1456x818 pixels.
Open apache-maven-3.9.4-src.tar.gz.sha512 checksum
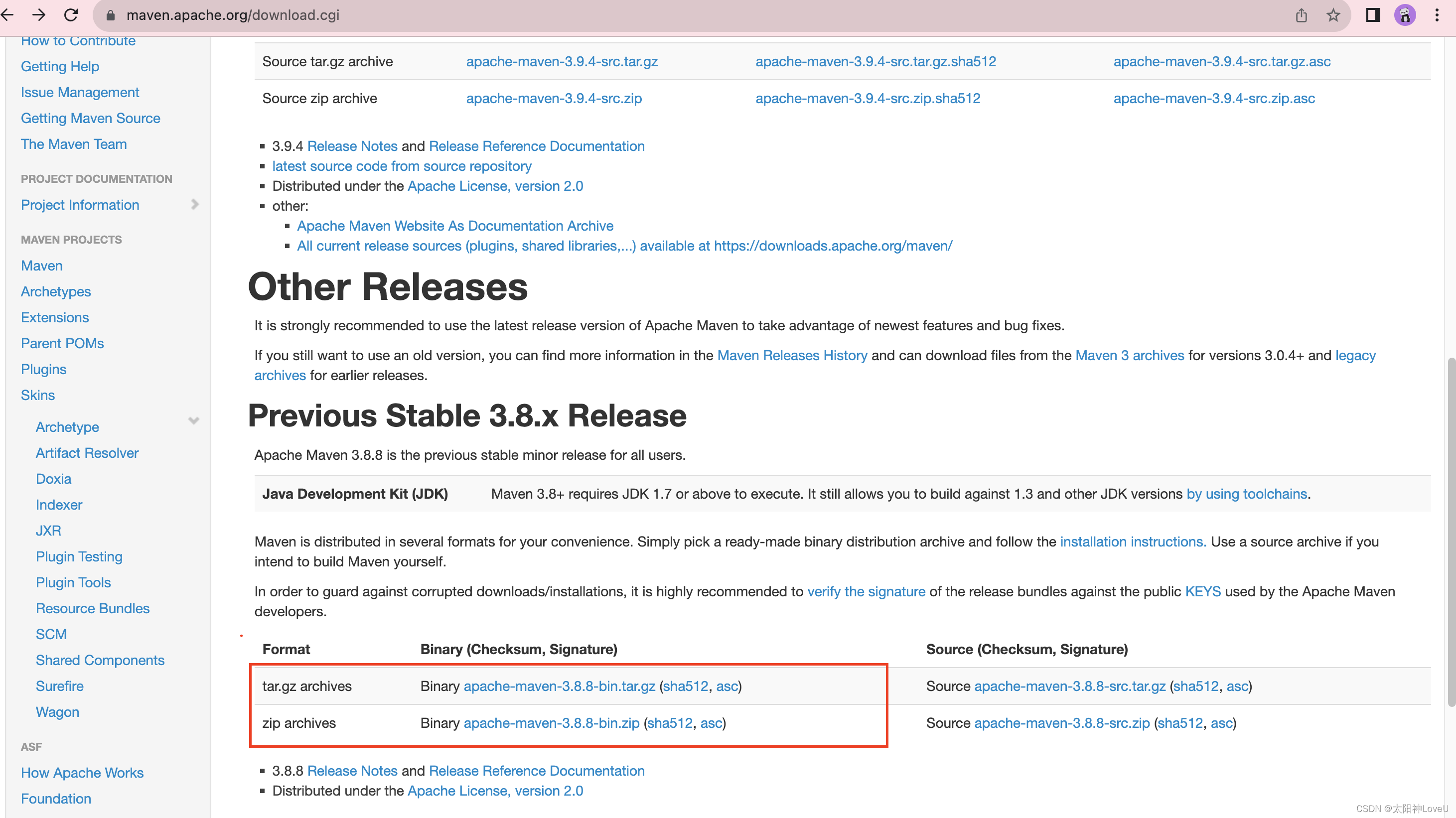coord(875,62)
